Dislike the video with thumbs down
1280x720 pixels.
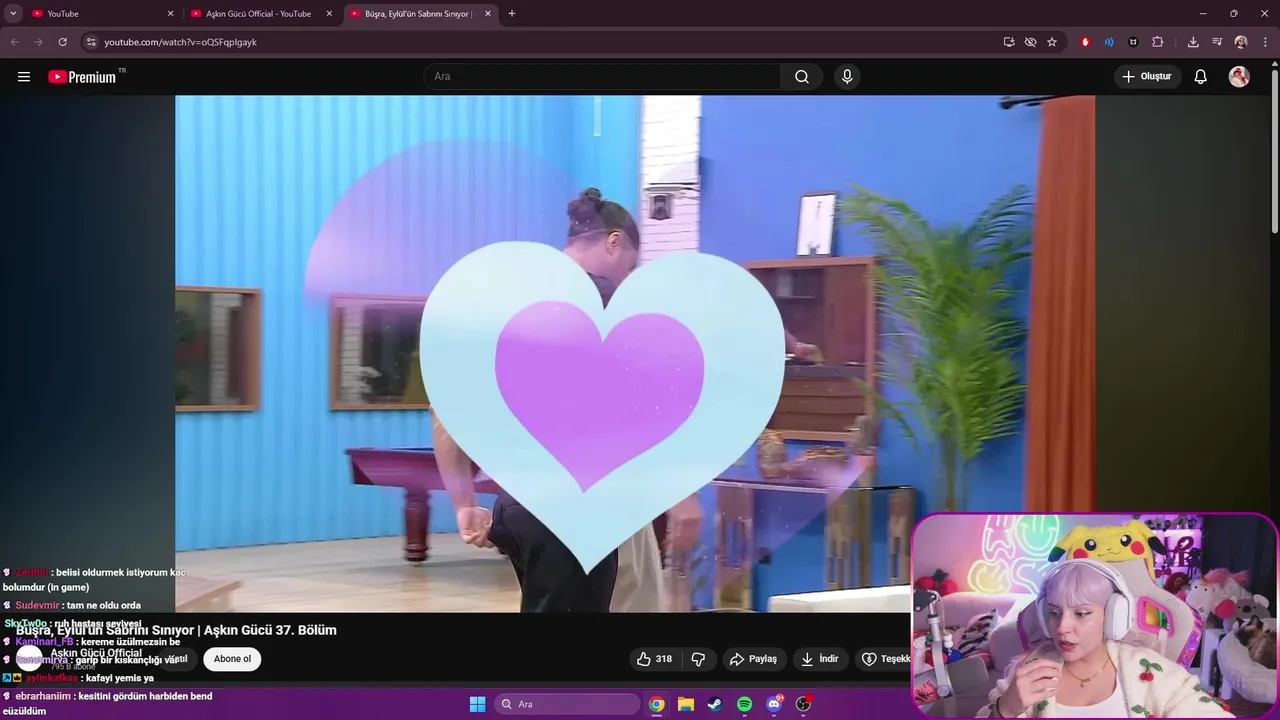[x=698, y=659]
